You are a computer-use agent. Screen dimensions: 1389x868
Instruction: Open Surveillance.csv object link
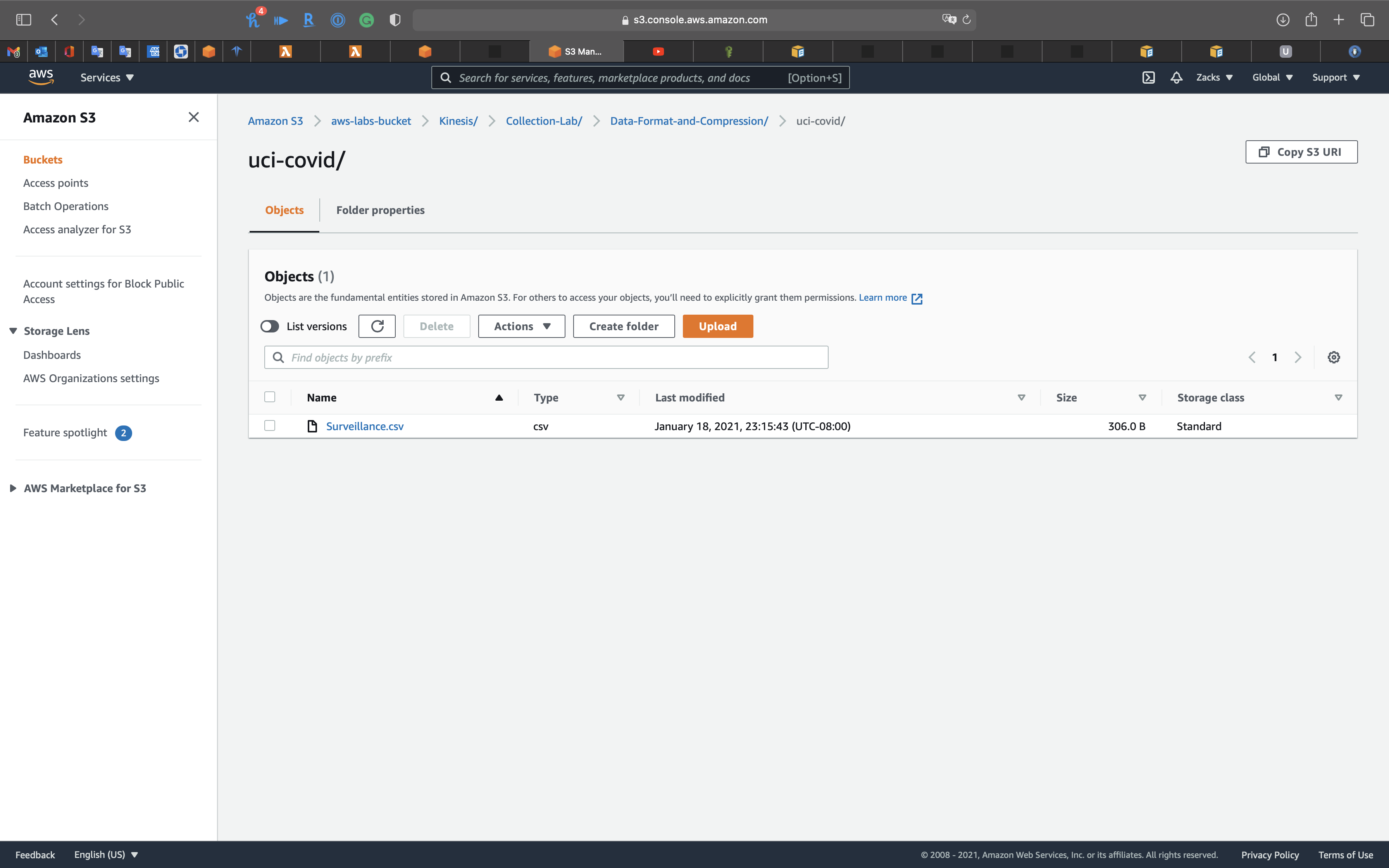[x=364, y=426]
